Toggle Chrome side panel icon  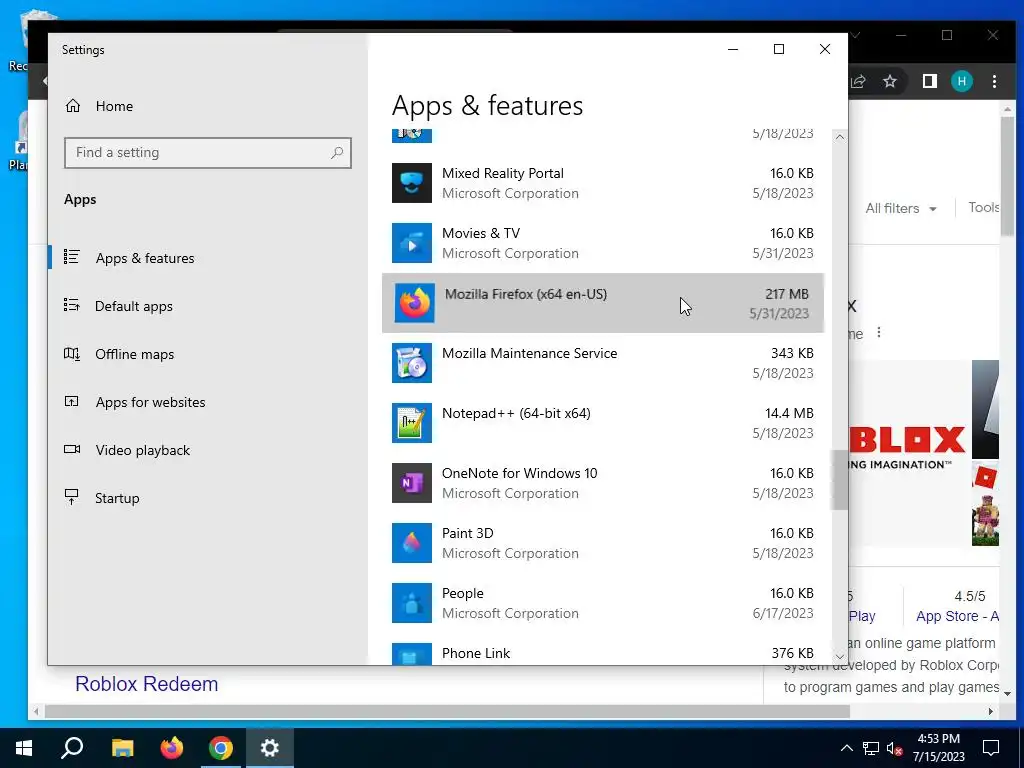(x=929, y=81)
